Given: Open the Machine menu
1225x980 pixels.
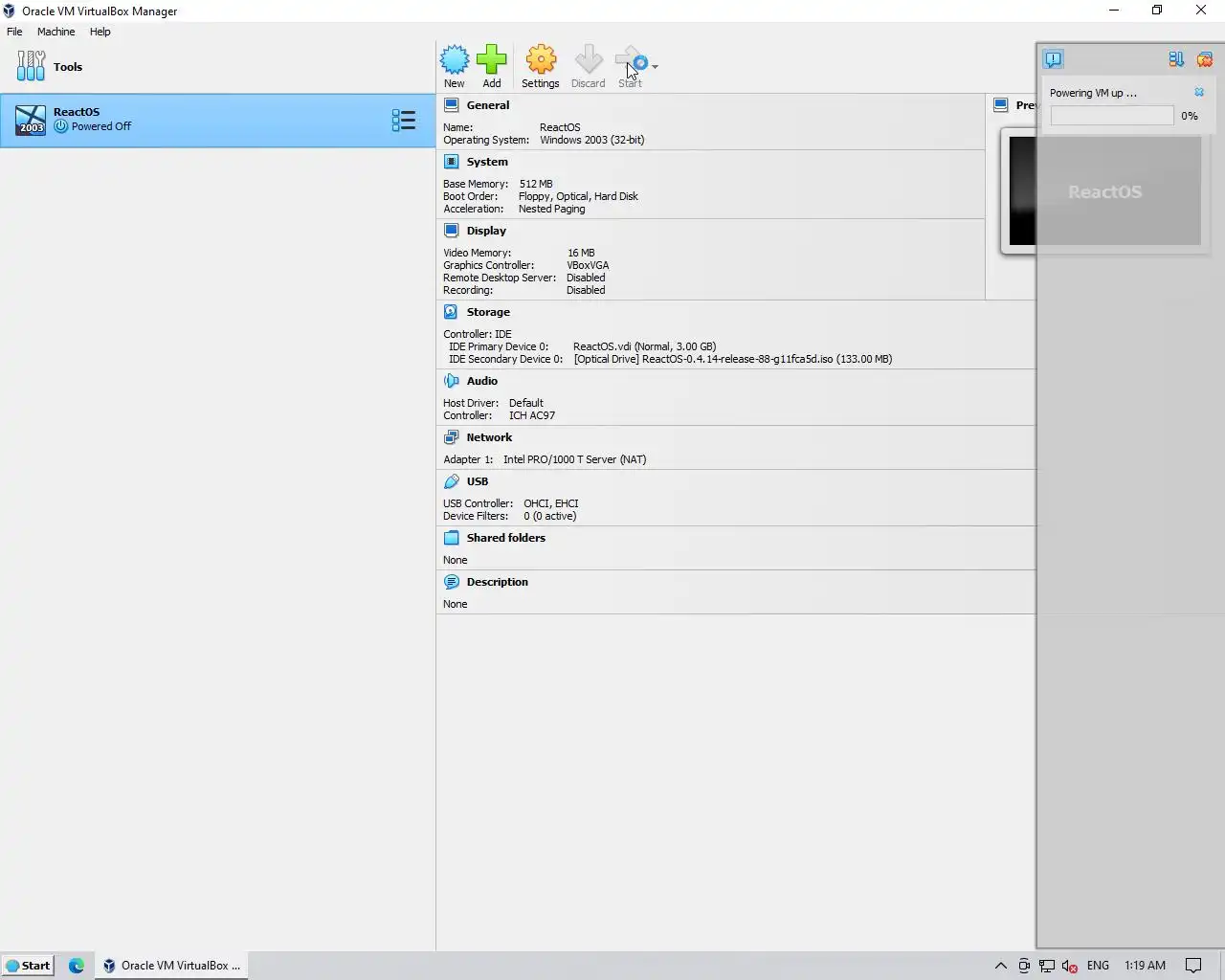Looking at the screenshot, I should pos(56,32).
